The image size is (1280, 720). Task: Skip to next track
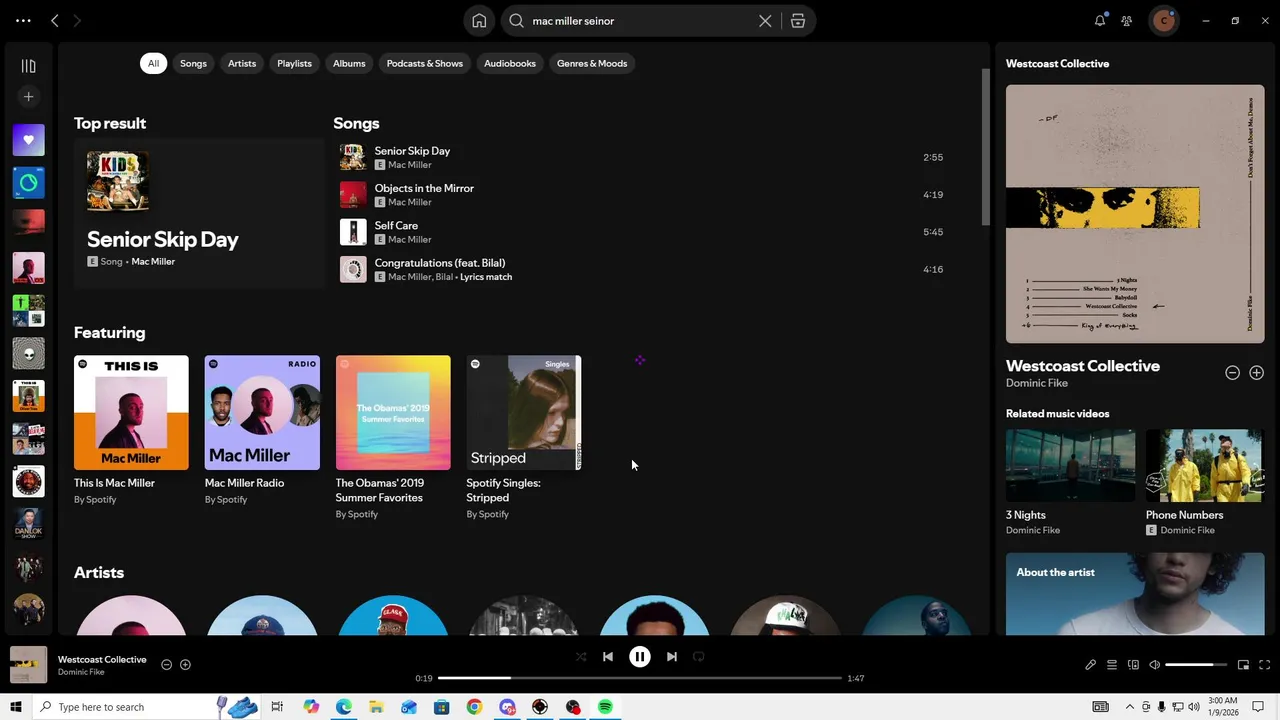672,657
